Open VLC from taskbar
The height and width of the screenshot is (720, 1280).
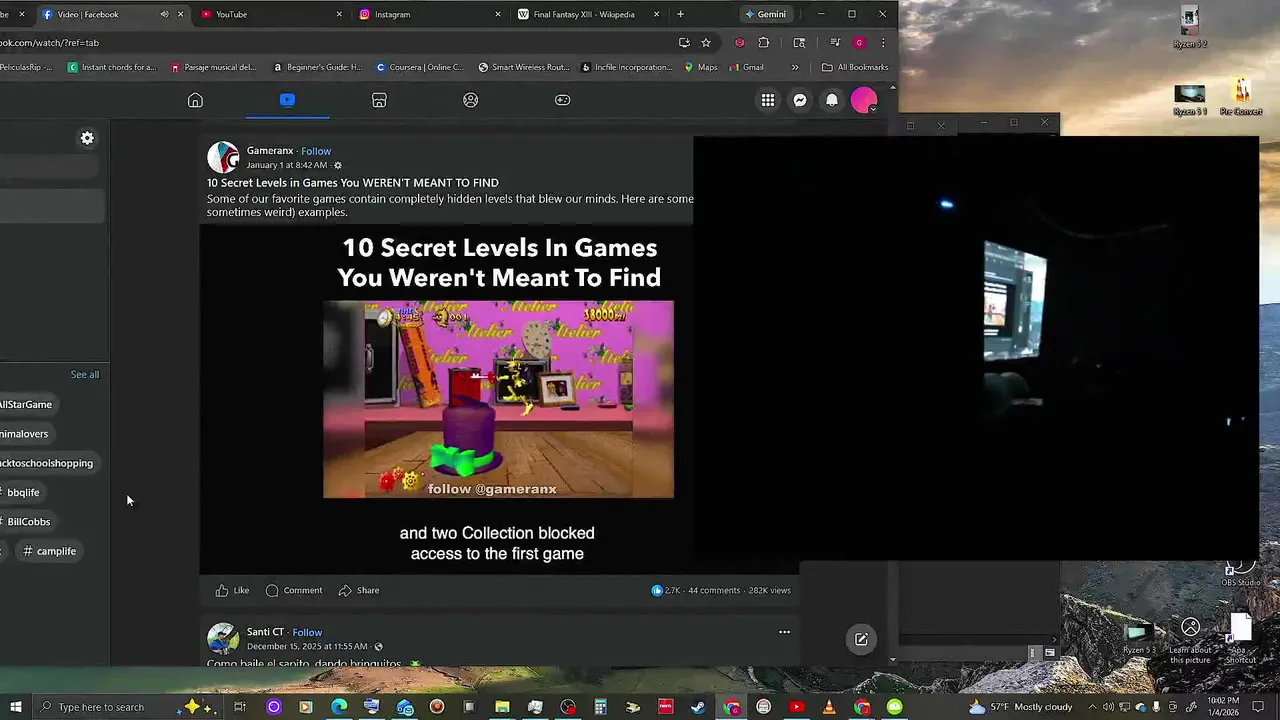point(829,707)
